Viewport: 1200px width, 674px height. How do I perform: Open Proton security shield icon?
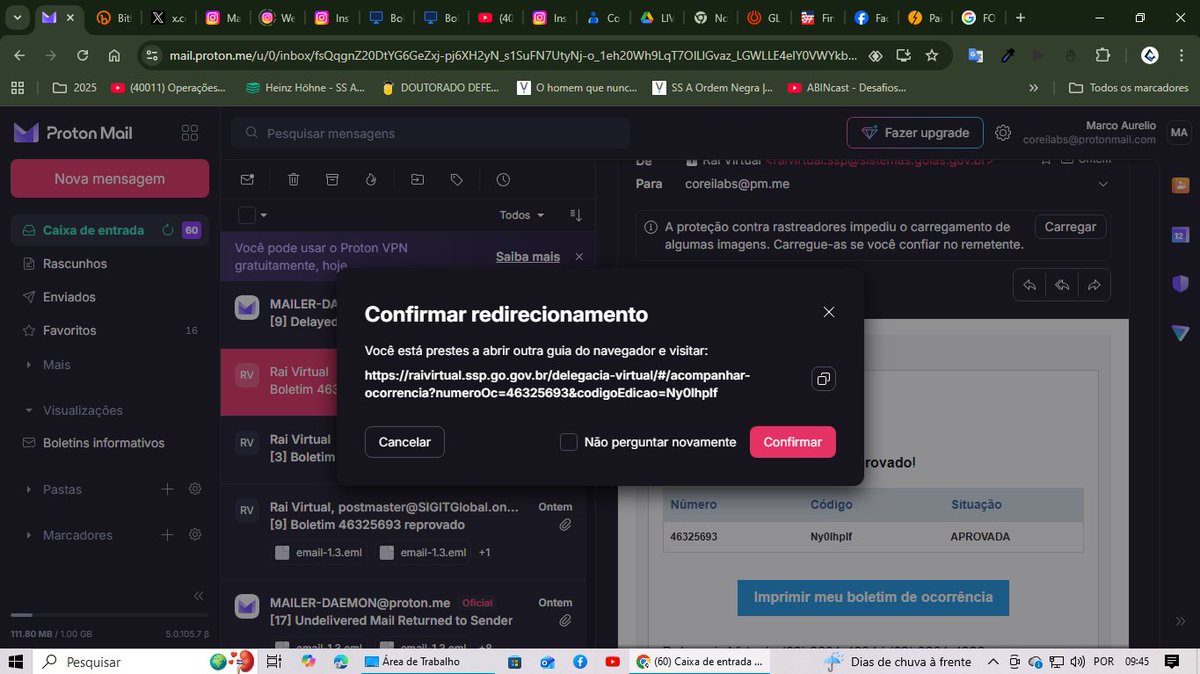(x=1180, y=283)
